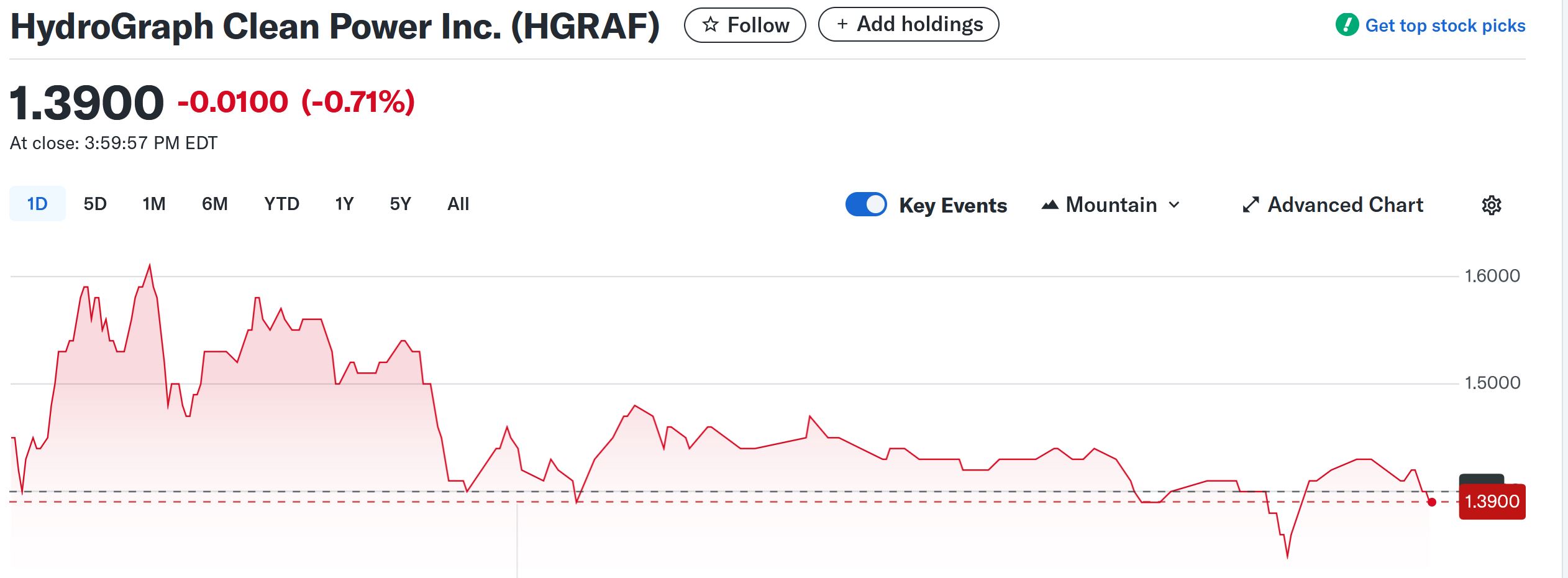This screenshot has width=1568, height=578.
Task: Show the All time chart range
Action: (x=458, y=204)
